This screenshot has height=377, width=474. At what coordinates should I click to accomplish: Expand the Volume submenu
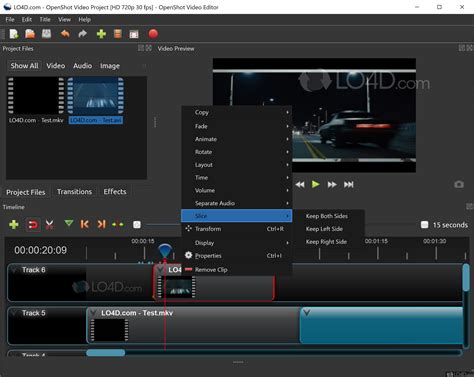coord(237,190)
